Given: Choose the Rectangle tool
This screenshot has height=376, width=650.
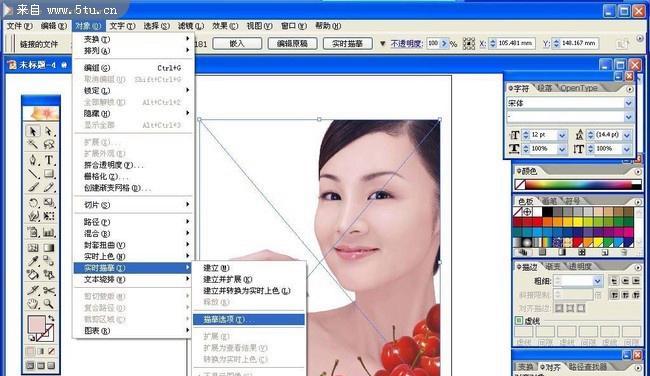Looking at the screenshot, I should [49, 174].
